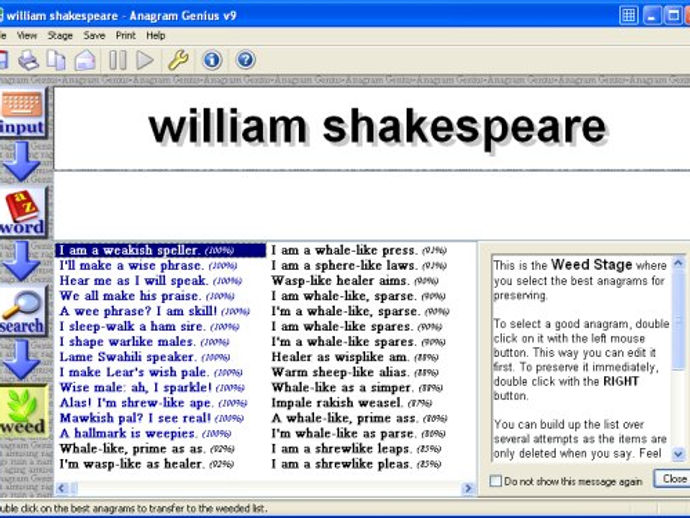690x518 pixels.
Task: Select 'I'll make a wise phrase.' anagram
Action: pos(148,266)
